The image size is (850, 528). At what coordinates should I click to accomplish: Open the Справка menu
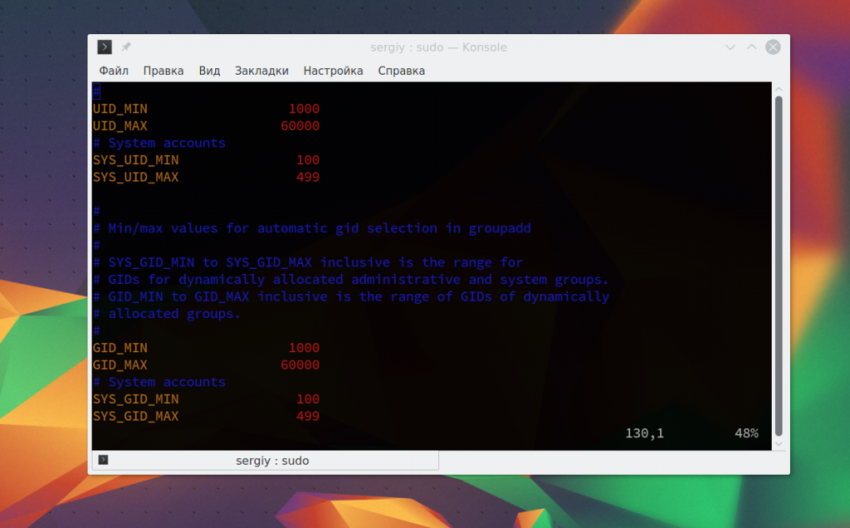coord(401,71)
